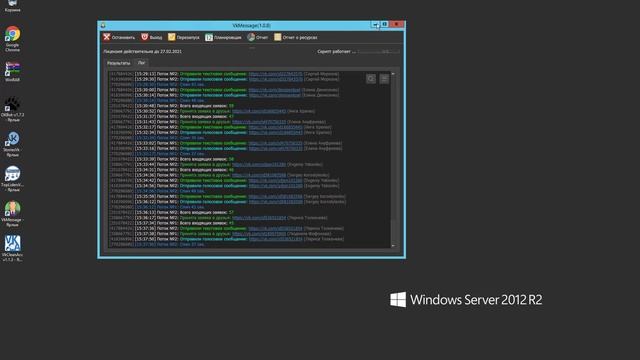This screenshot has height=360, width=640.
Task: Open the vk.com link in 15:29:13 row
Action: coord(276,74)
